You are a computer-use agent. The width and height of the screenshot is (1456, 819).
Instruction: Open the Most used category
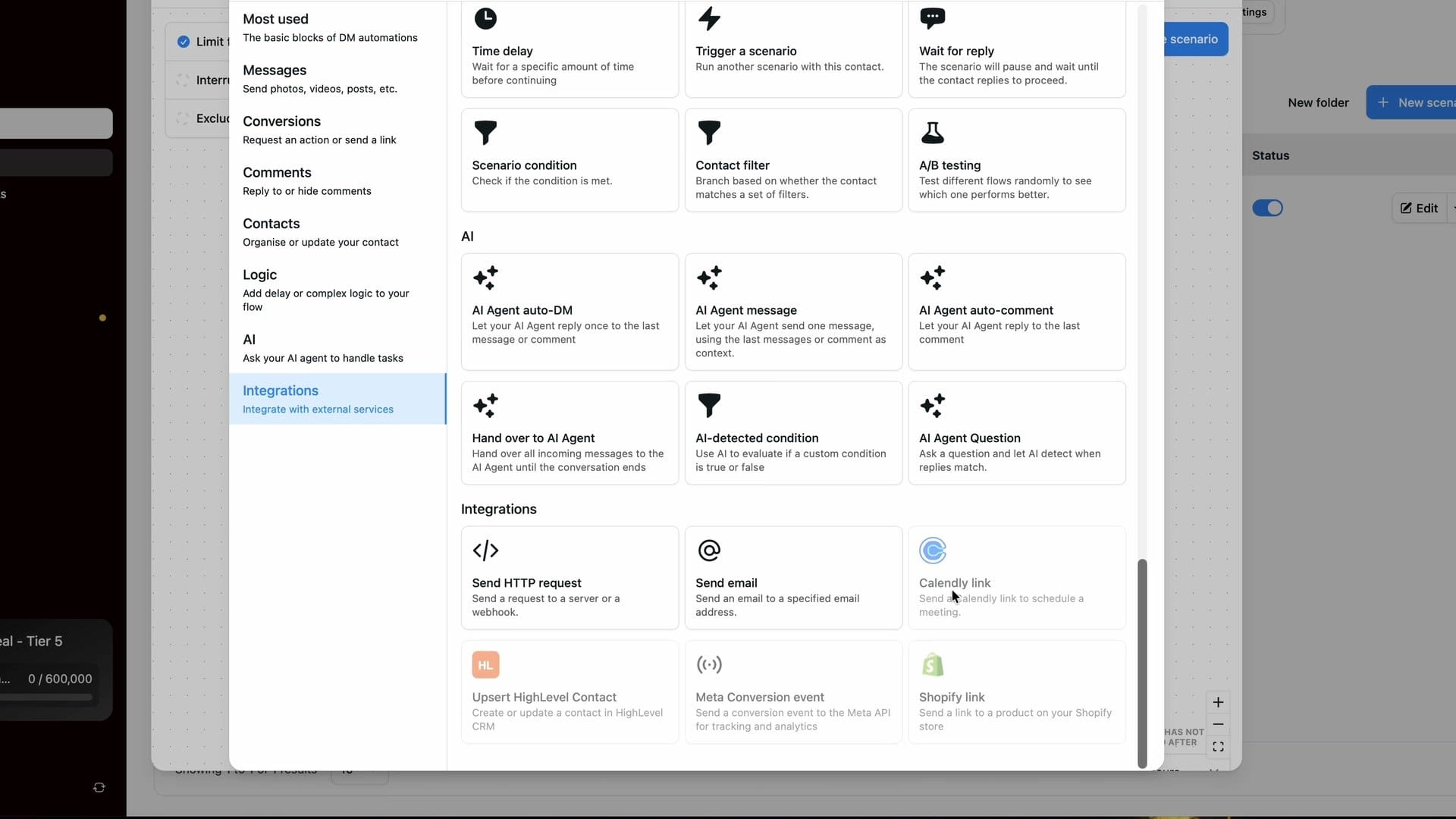(337, 27)
